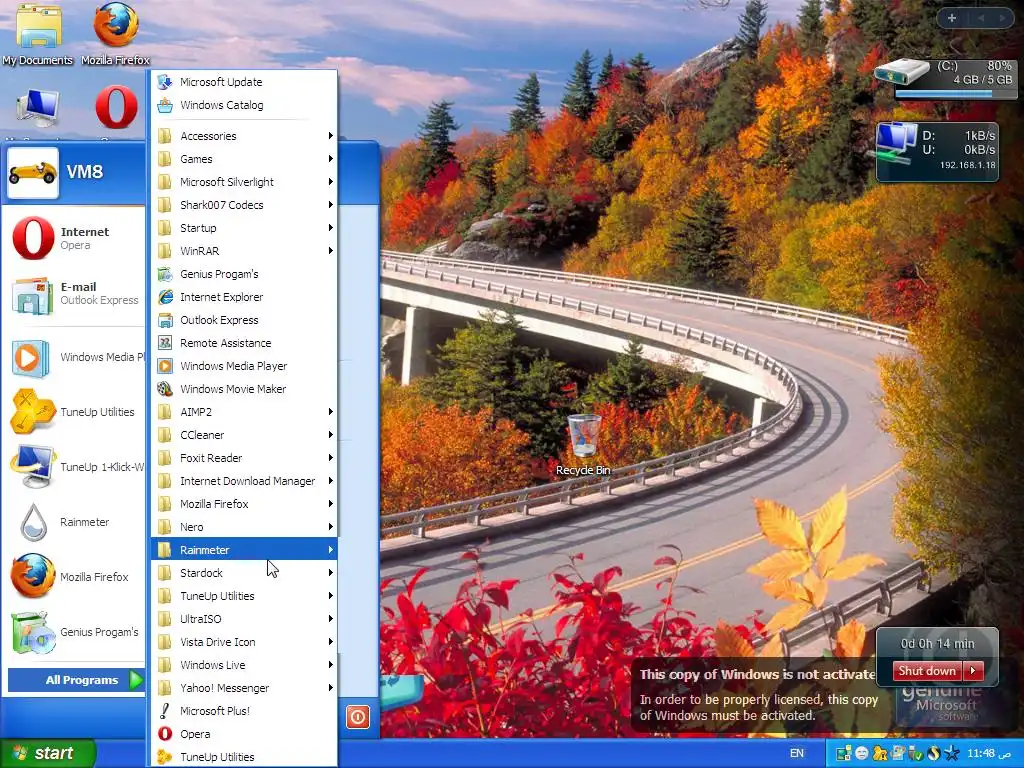Launch Outlook Express from programs list
Image resolution: width=1024 pixels, height=768 pixels.
click(244, 320)
